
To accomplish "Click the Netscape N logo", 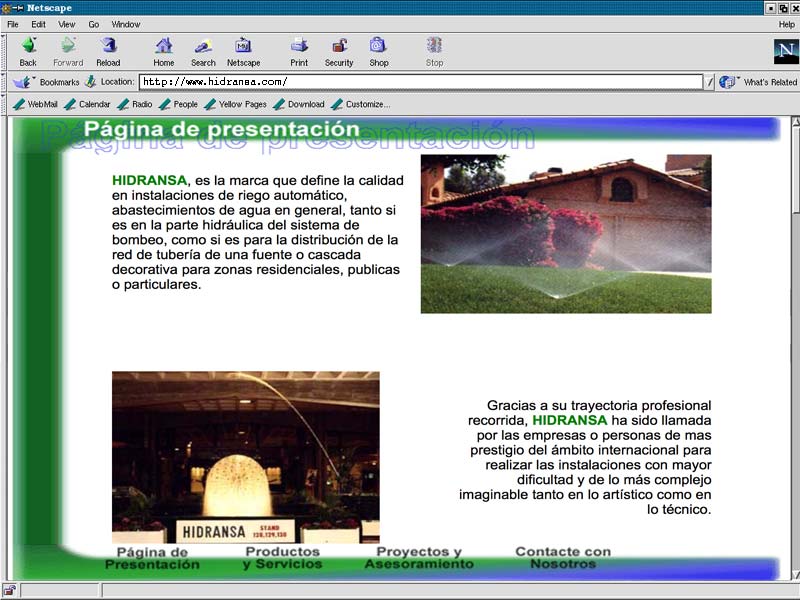I will tap(785, 51).
